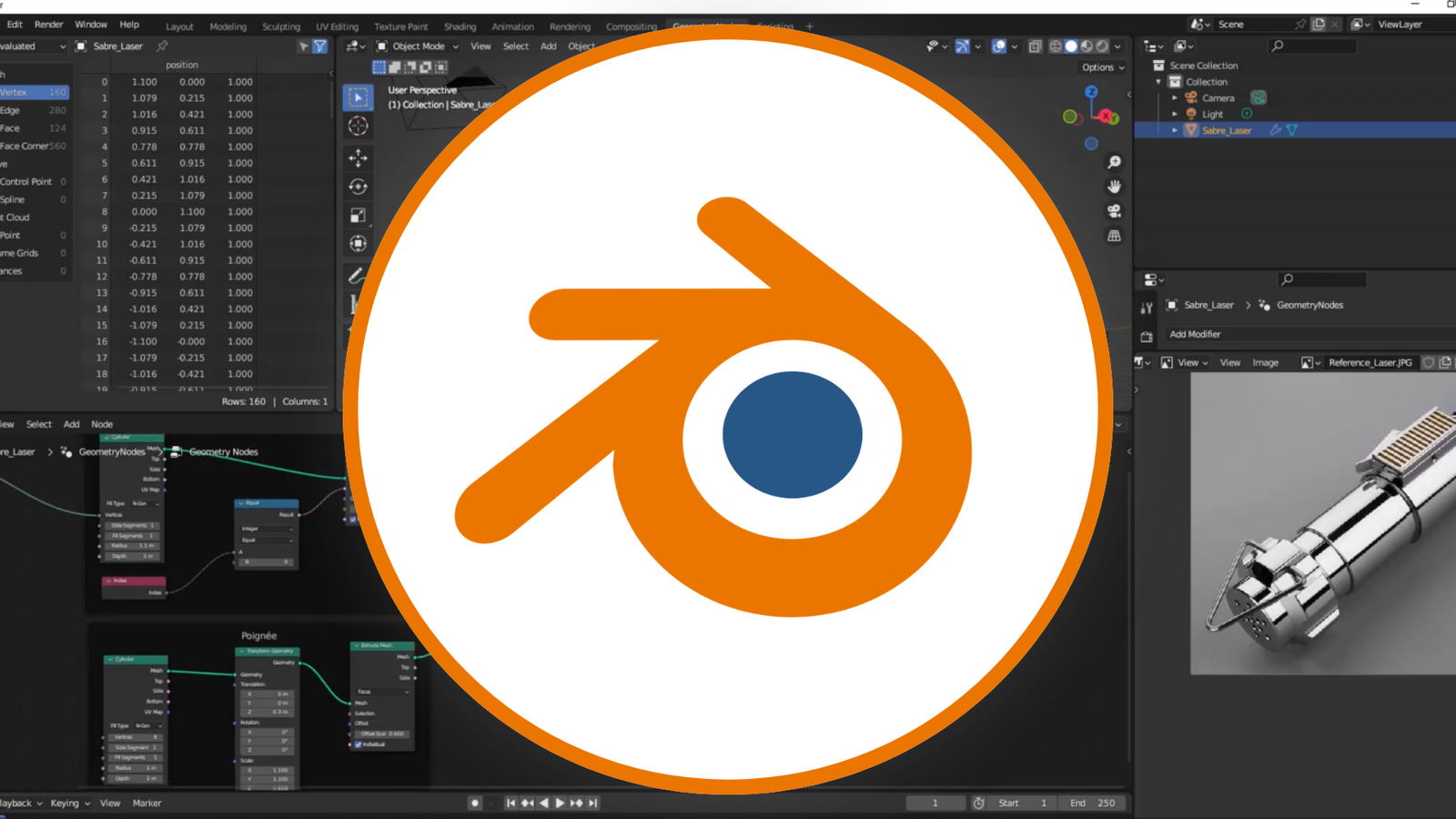Click the viewport zoom magnifier icon
1456x819 pixels.
click(1114, 162)
